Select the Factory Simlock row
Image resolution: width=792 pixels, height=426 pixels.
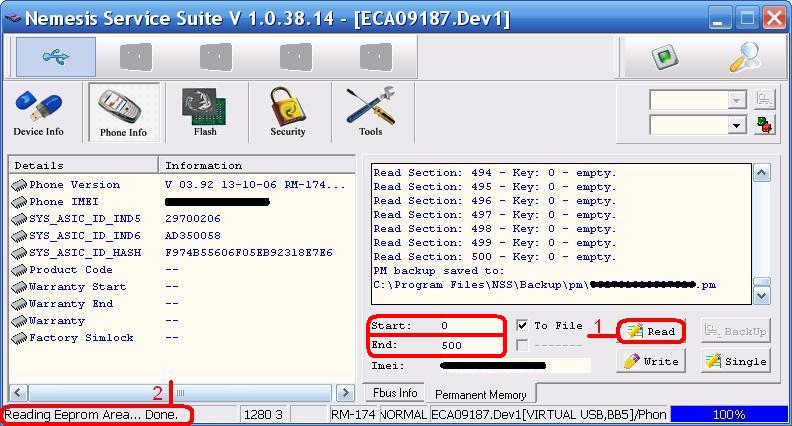coord(182,338)
